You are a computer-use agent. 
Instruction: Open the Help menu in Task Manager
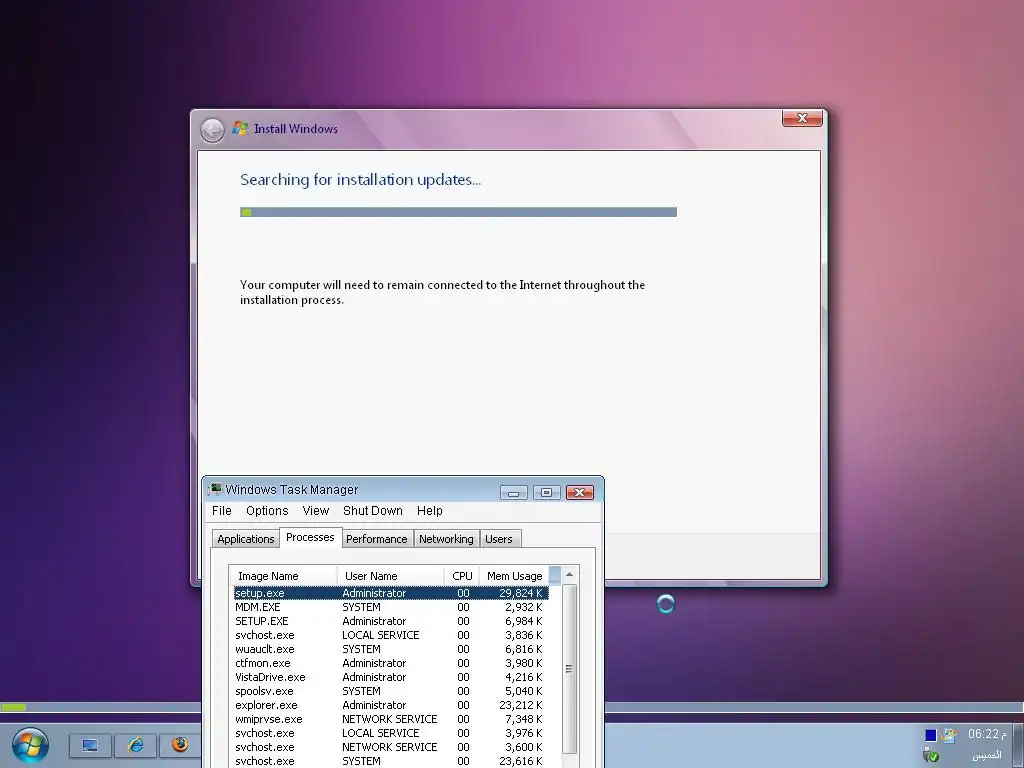point(430,511)
